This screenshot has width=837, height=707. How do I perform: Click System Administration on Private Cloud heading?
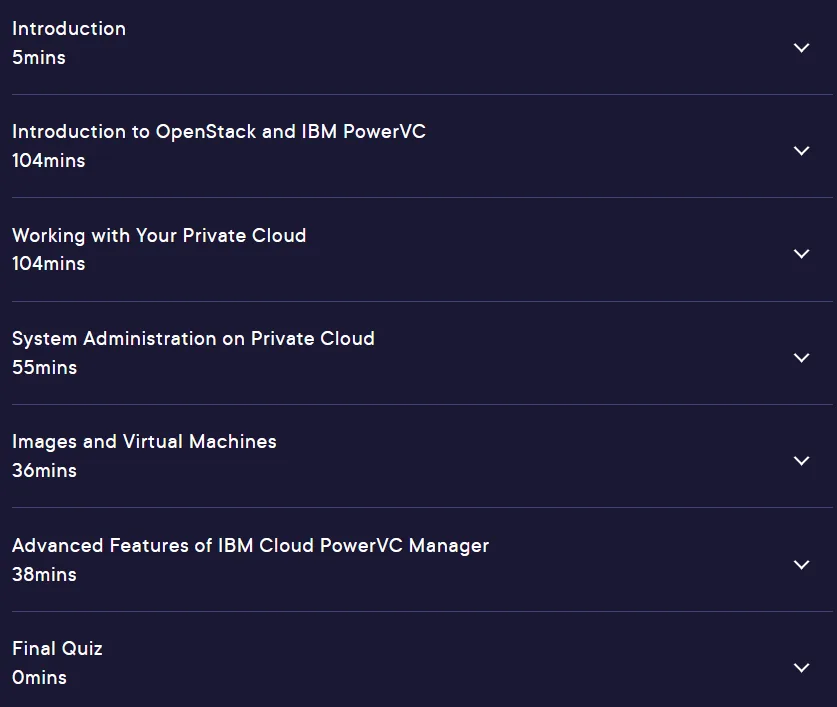tap(193, 339)
